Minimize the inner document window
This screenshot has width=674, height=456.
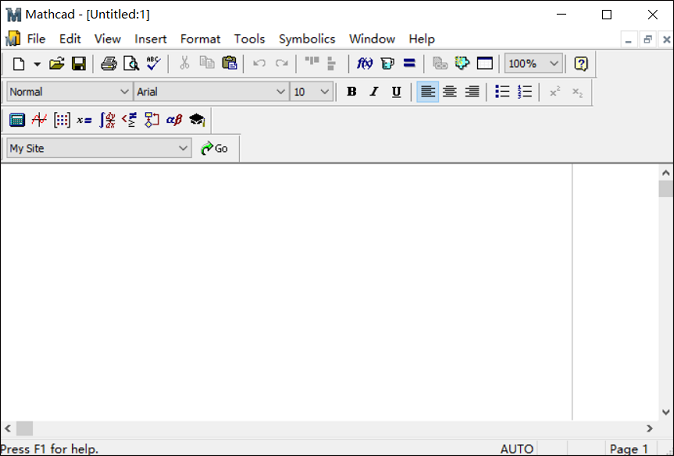click(628, 40)
